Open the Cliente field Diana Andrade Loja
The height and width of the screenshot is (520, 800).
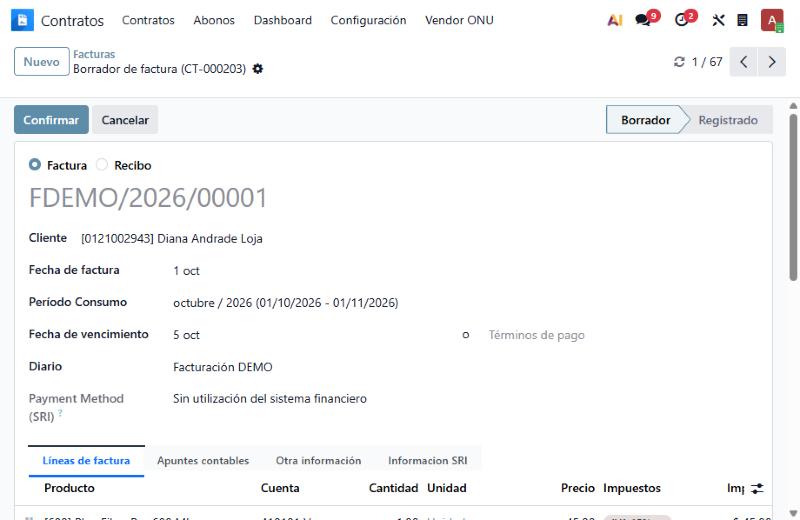[171, 238]
